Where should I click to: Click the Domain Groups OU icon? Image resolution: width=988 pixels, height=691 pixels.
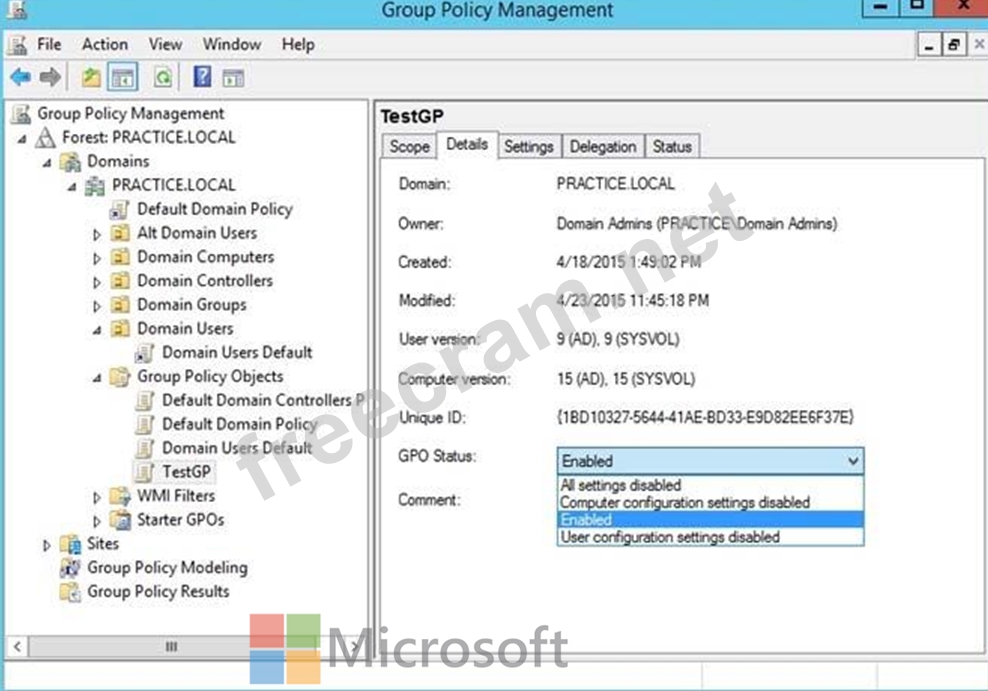pos(120,305)
